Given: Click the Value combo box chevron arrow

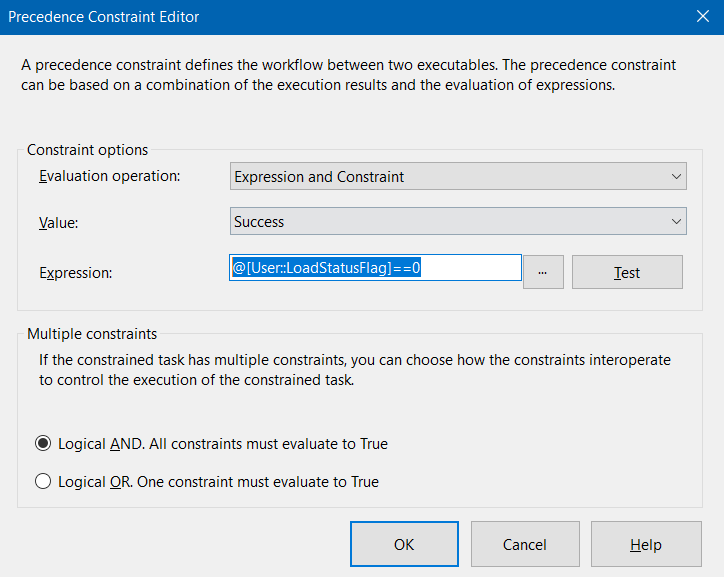Looking at the screenshot, I should tap(676, 222).
